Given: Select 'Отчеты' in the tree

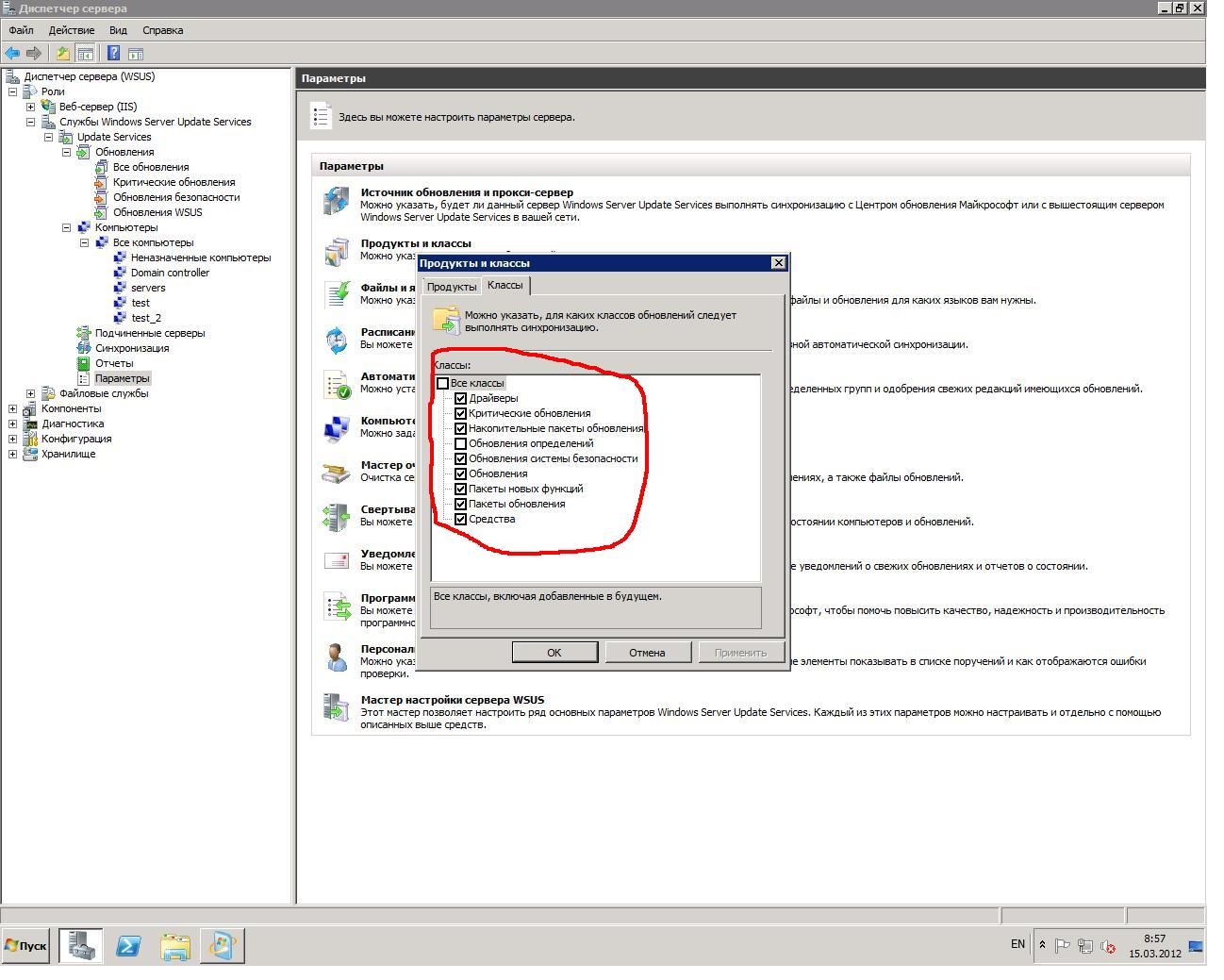Looking at the screenshot, I should pyautogui.click(x=114, y=363).
